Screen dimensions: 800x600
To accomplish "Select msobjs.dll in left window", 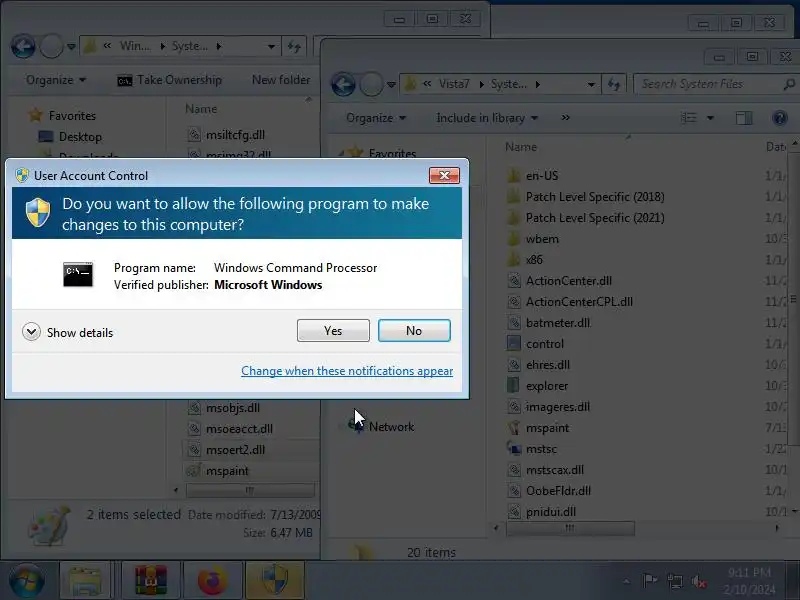I will [223, 408].
